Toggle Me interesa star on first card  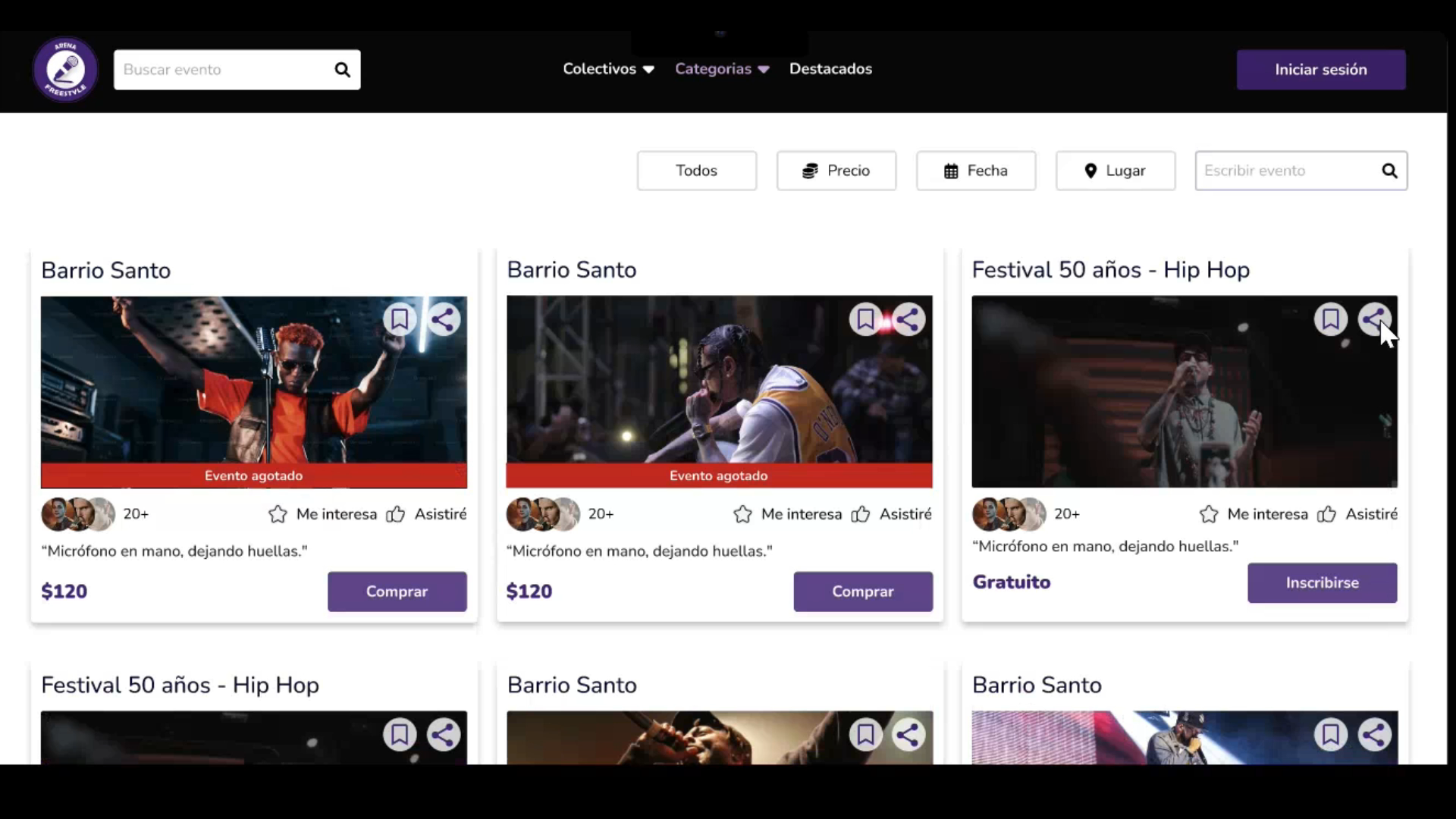click(x=278, y=514)
